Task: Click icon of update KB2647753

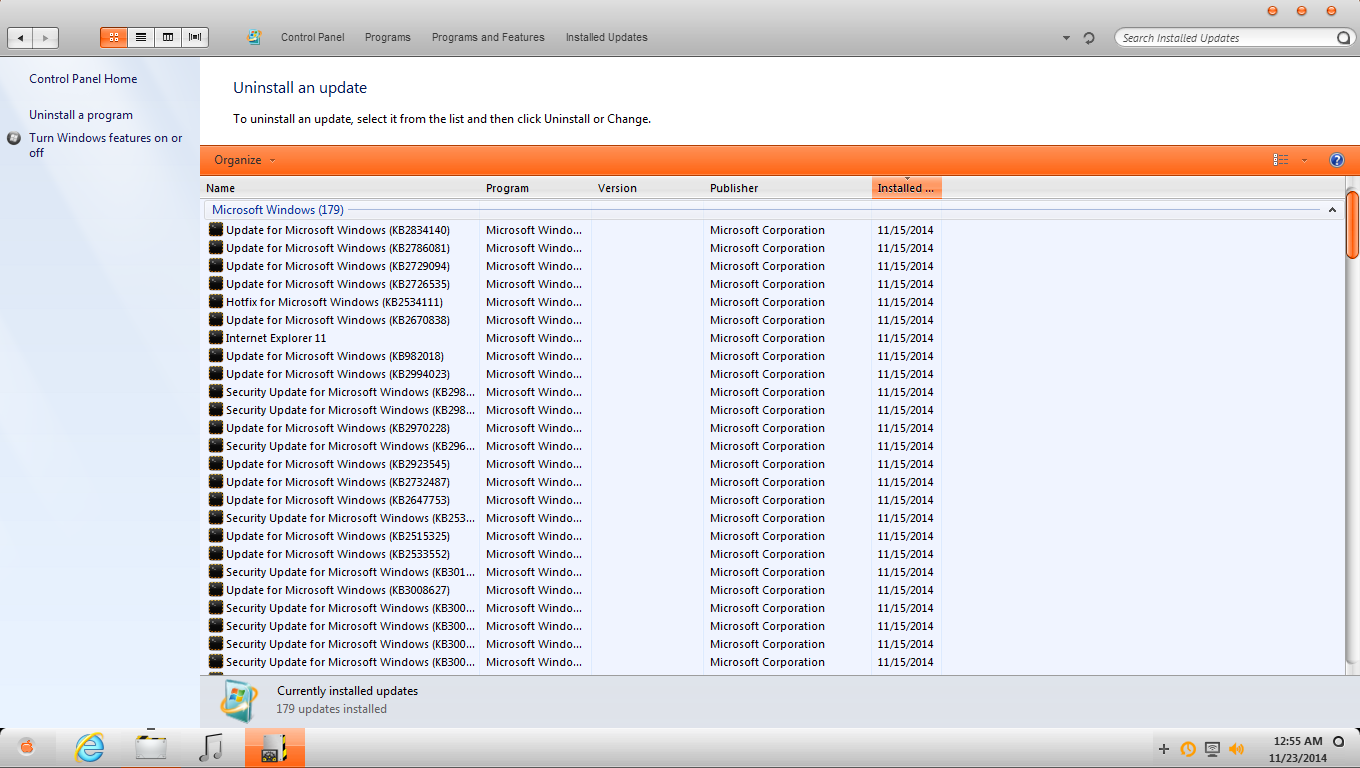Action: coord(216,500)
